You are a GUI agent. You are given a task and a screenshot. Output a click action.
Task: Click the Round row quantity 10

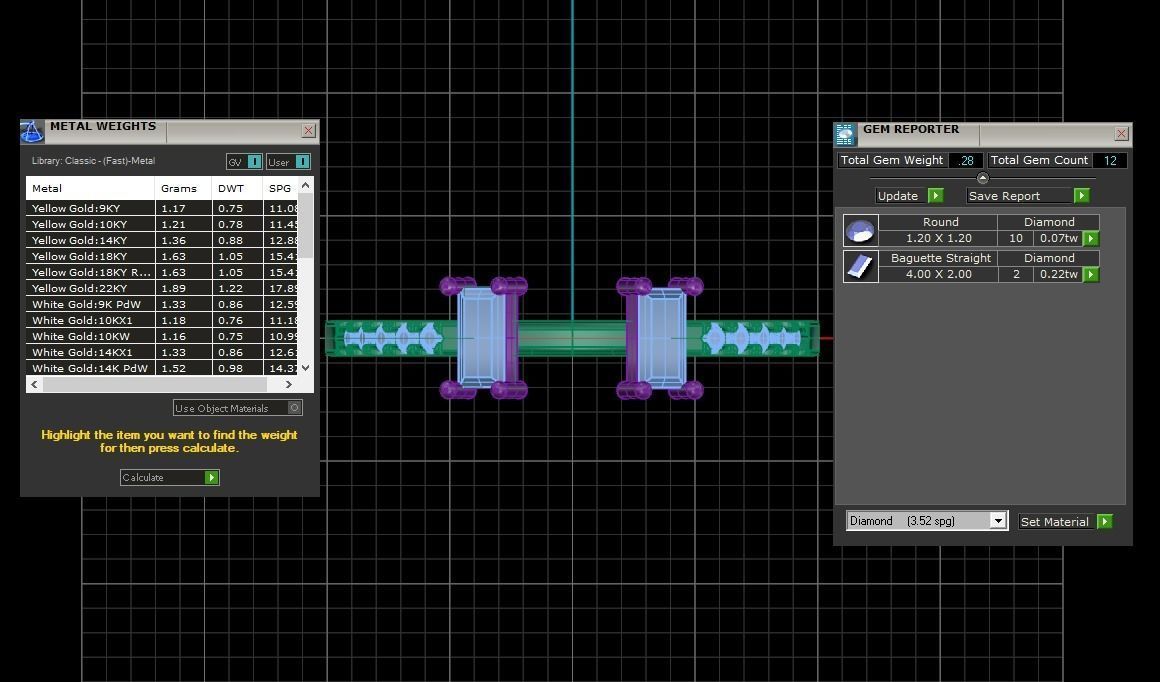click(1016, 238)
